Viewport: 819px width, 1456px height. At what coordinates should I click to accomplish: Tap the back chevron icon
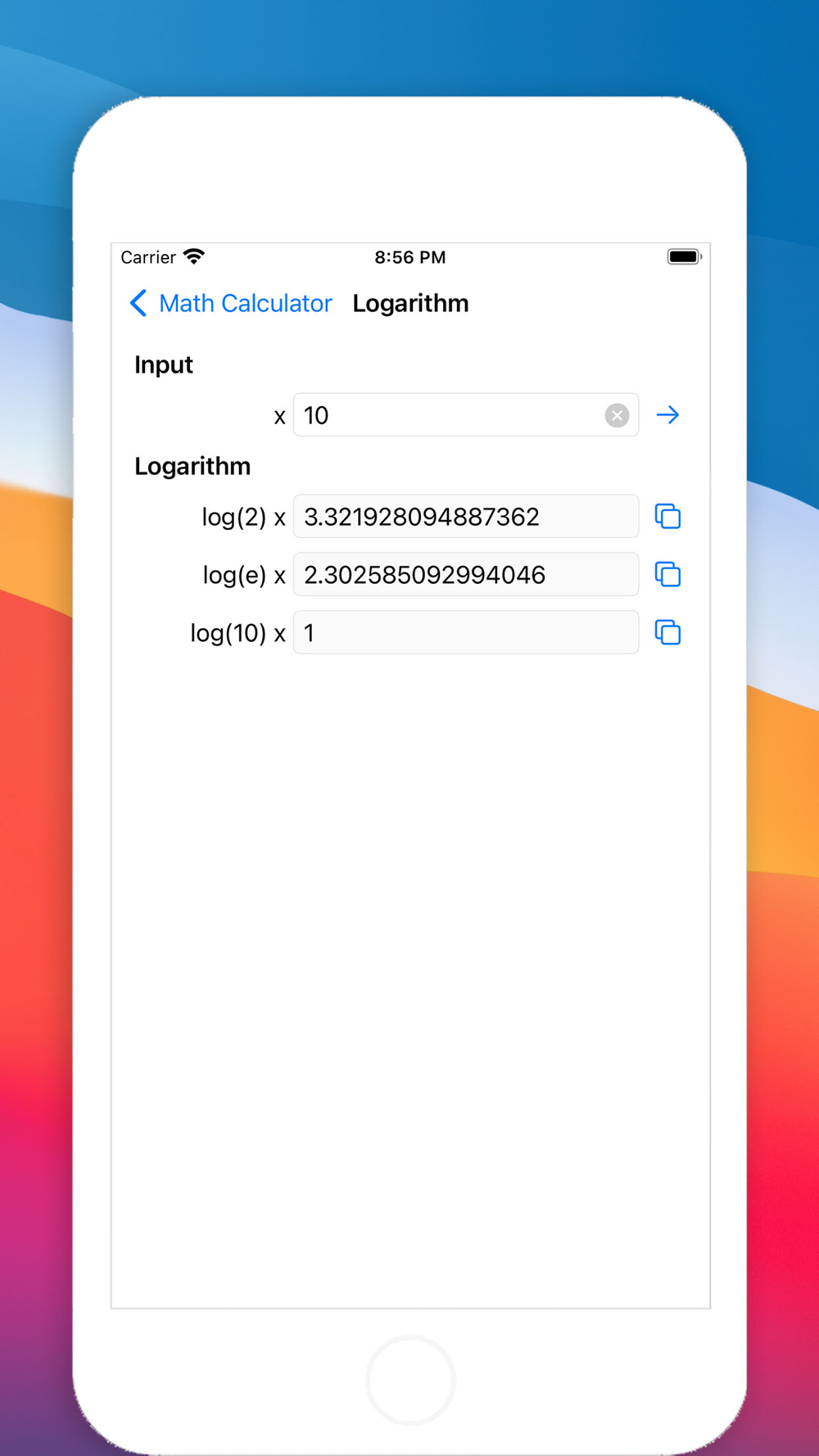coord(138,303)
